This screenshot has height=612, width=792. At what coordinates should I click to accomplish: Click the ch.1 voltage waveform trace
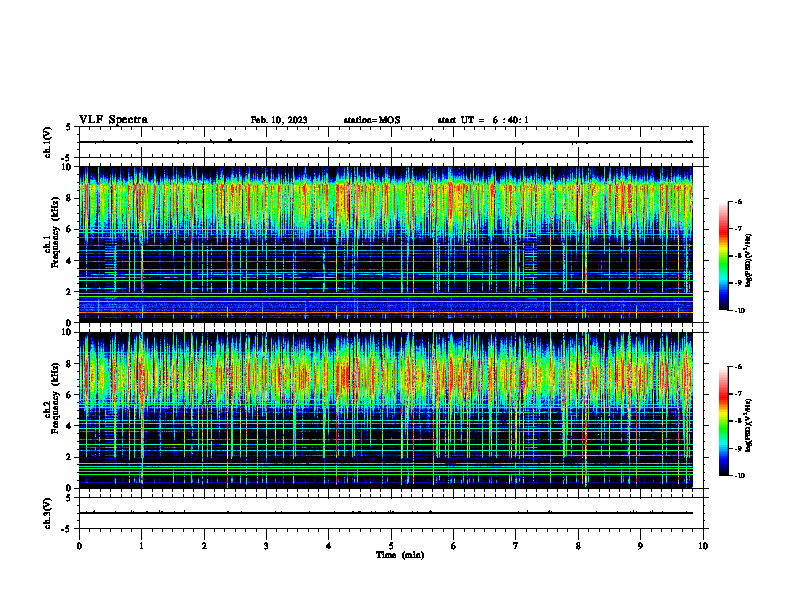[386, 142]
